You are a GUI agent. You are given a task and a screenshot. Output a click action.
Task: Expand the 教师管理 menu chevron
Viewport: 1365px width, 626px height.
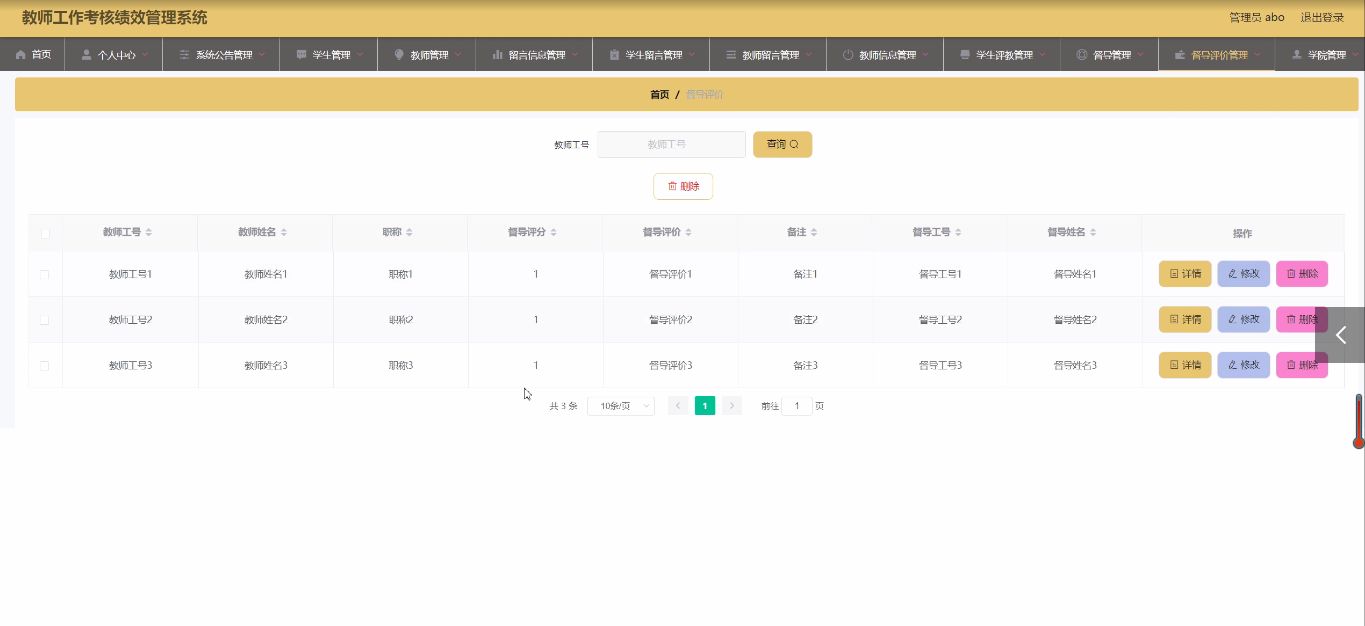458,54
